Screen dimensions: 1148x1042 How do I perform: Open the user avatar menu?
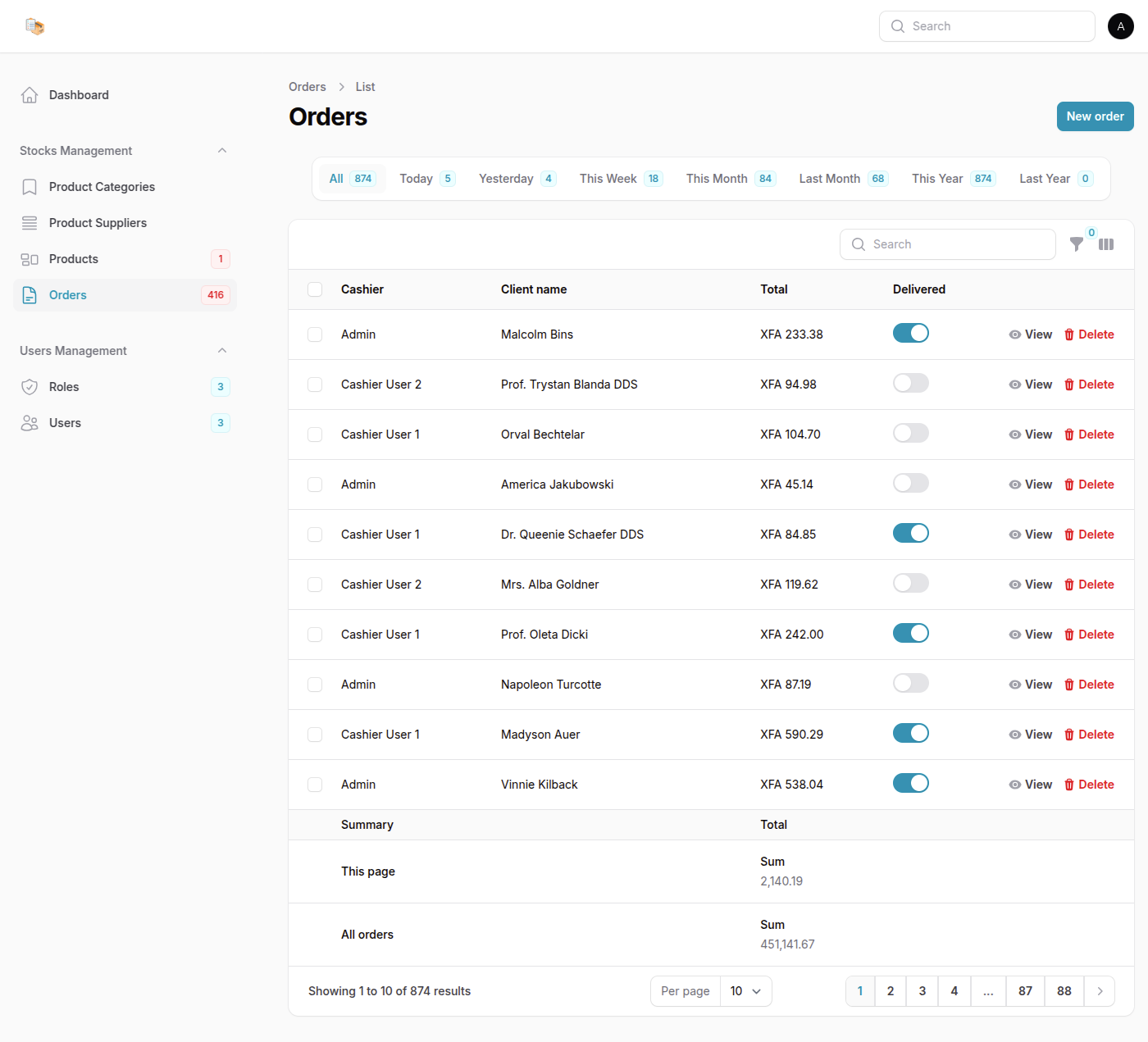click(x=1120, y=26)
